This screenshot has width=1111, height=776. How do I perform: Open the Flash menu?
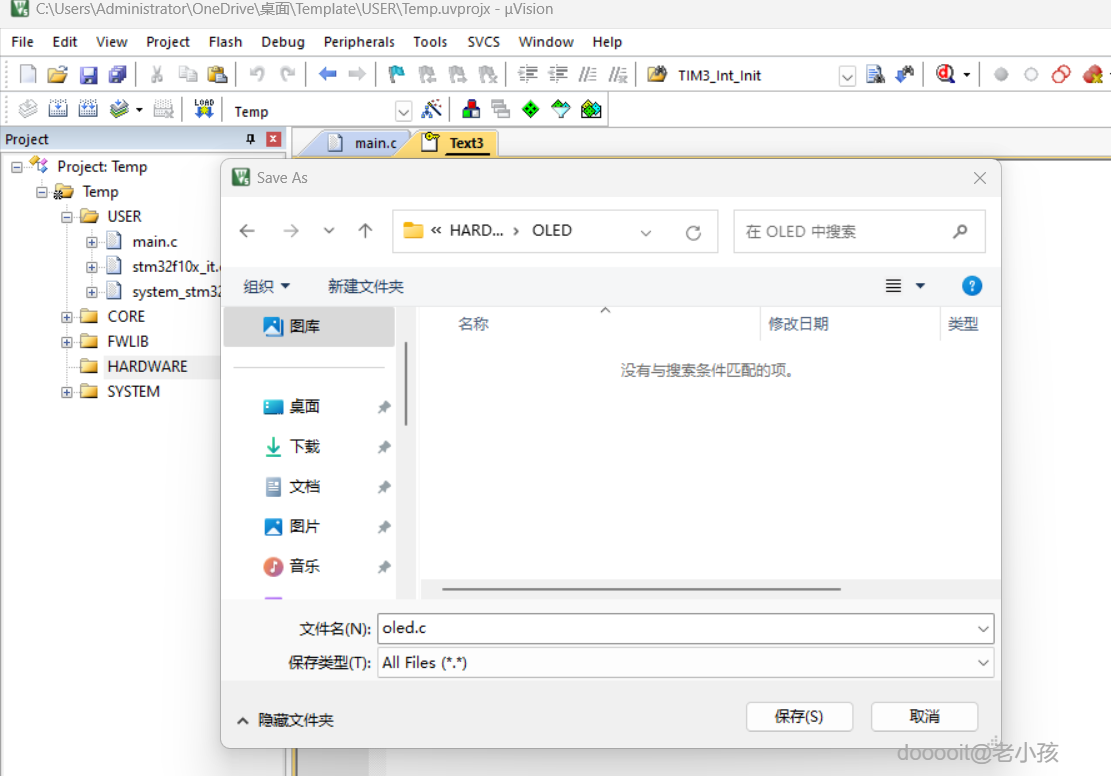[x=225, y=42]
